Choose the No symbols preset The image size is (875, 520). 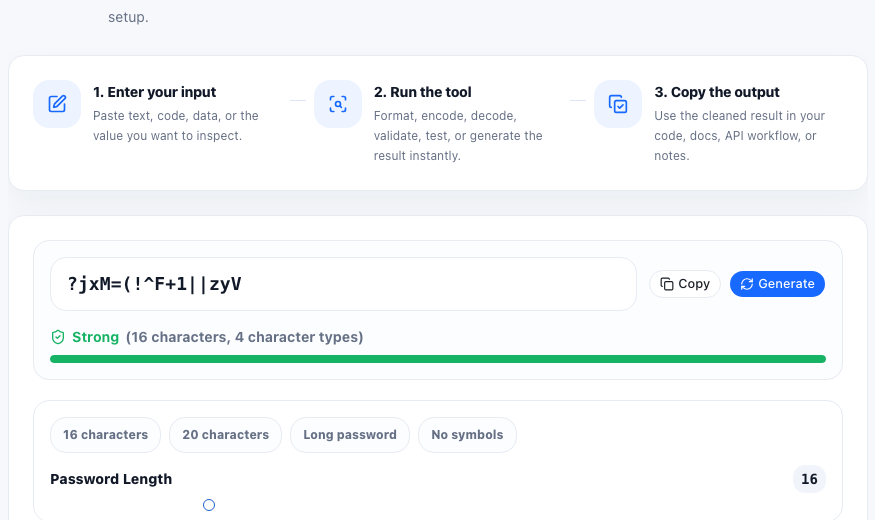(467, 435)
